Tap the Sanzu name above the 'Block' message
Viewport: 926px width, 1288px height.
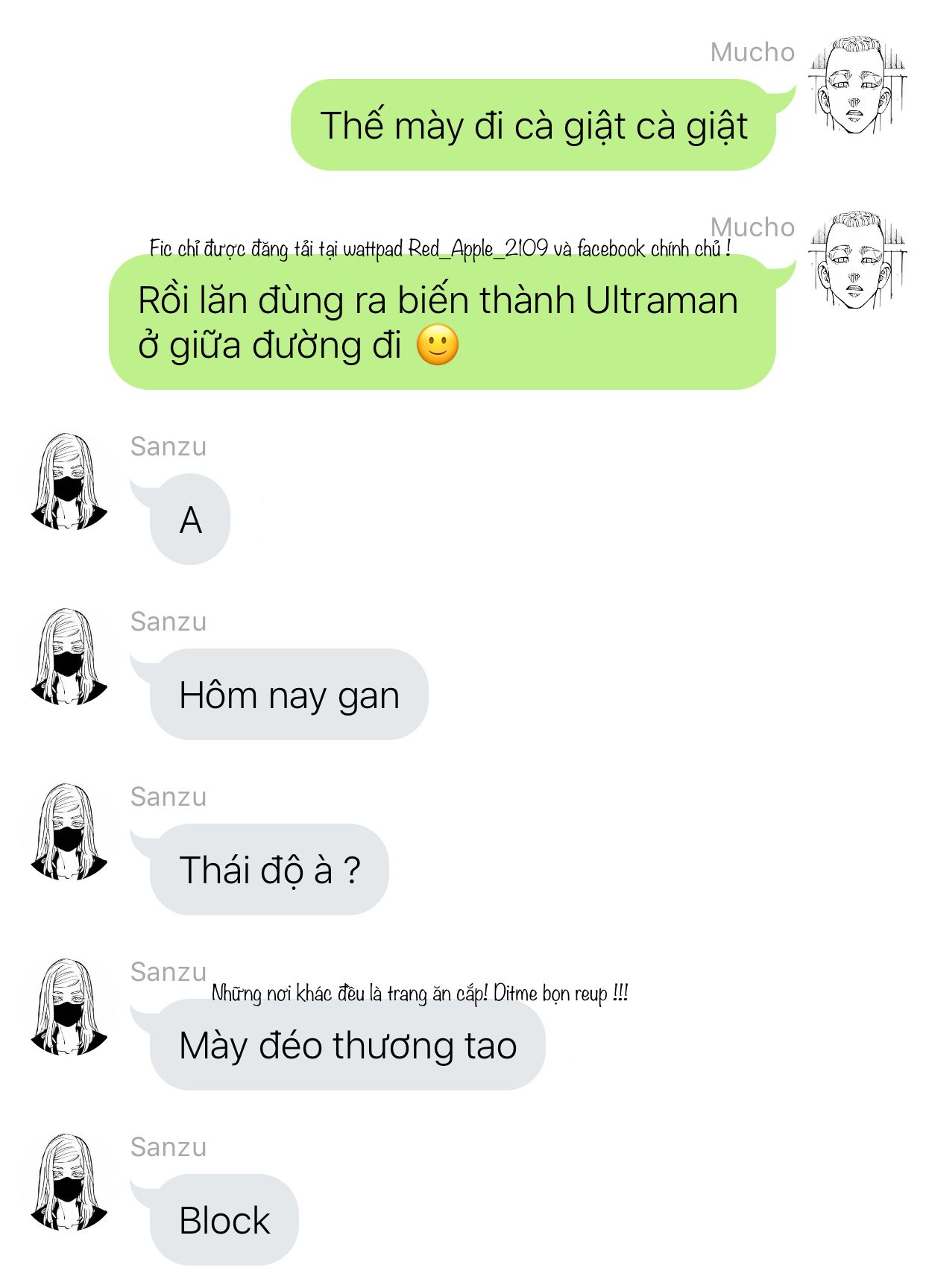pos(168,1147)
